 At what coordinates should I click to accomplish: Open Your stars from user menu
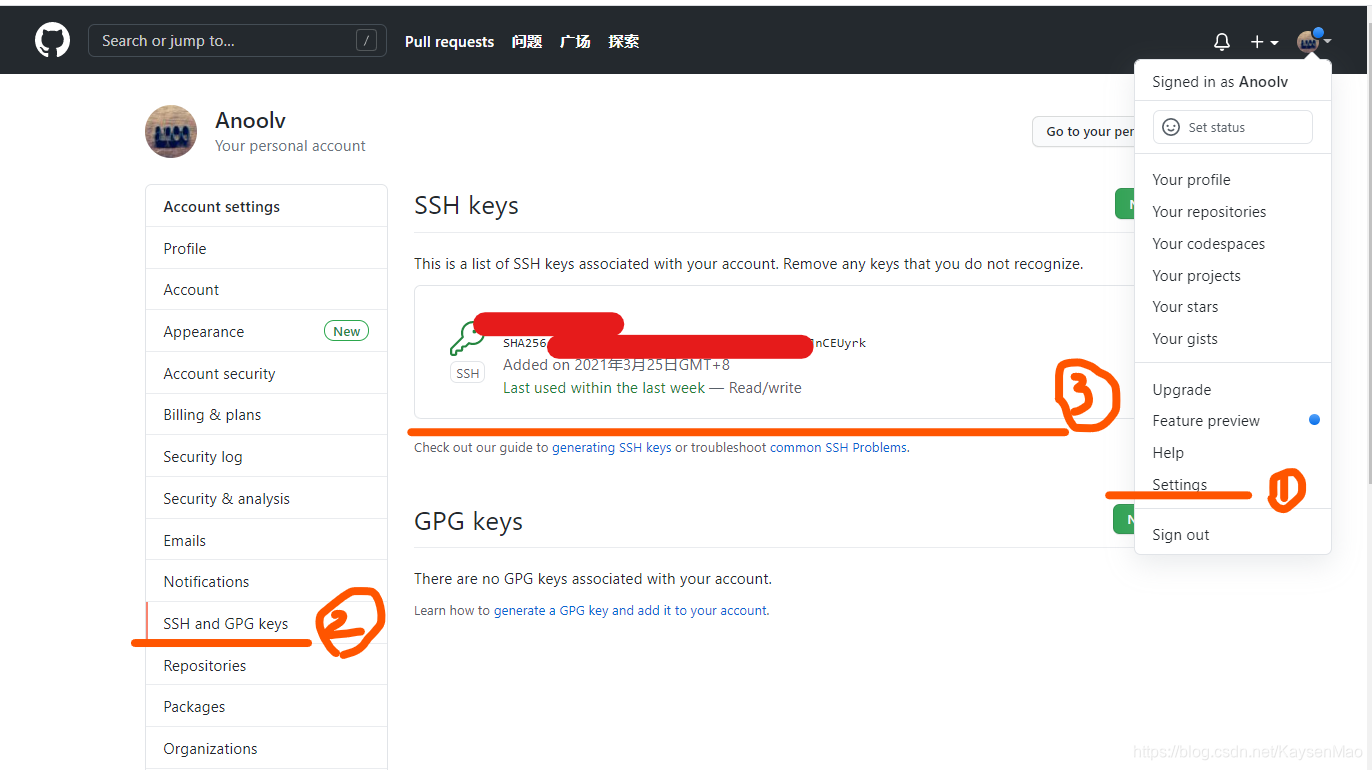[1232, 307]
